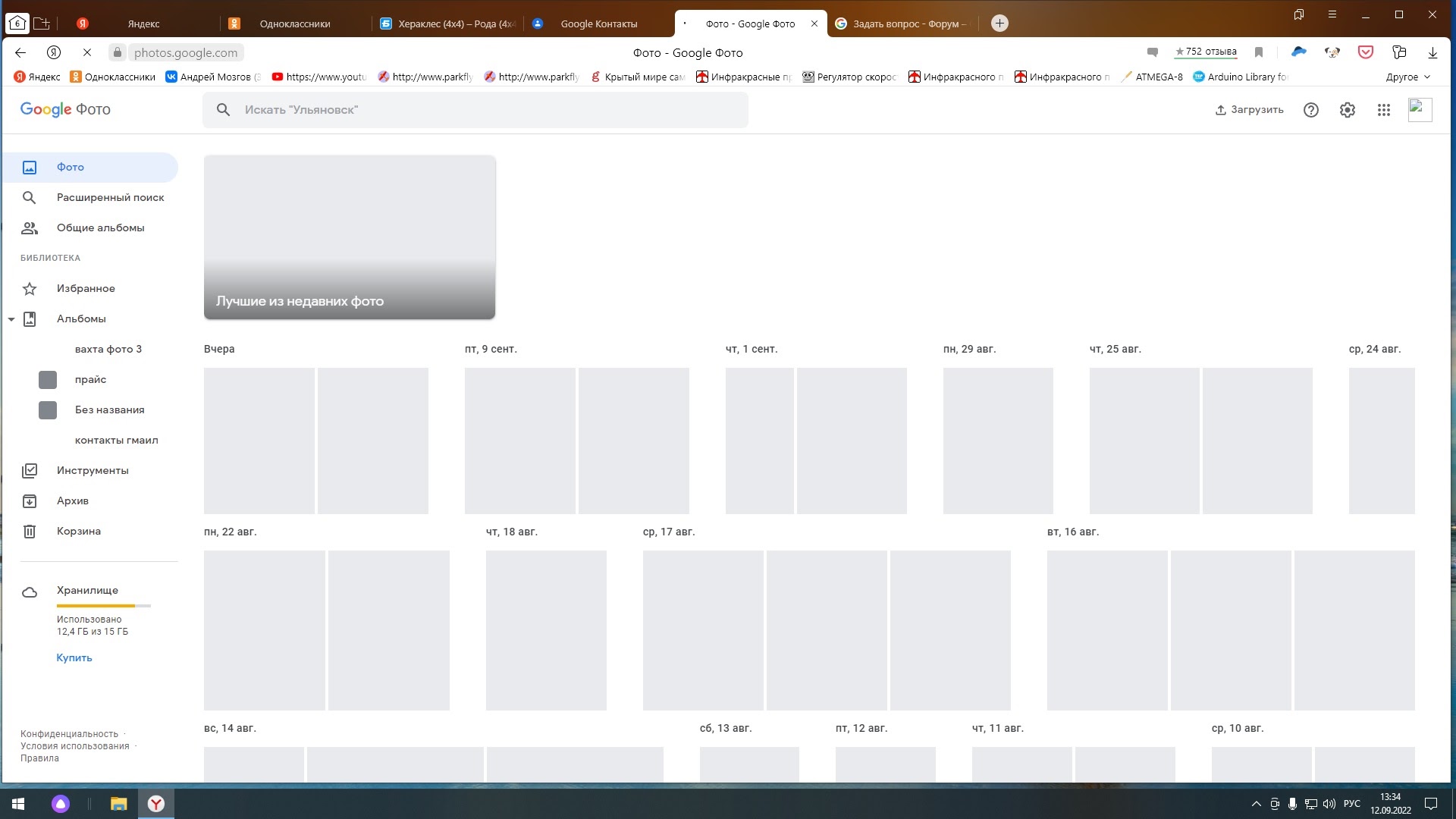Click Yandex Browser taskbar icon
This screenshot has width=1456, height=819.
(x=156, y=804)
